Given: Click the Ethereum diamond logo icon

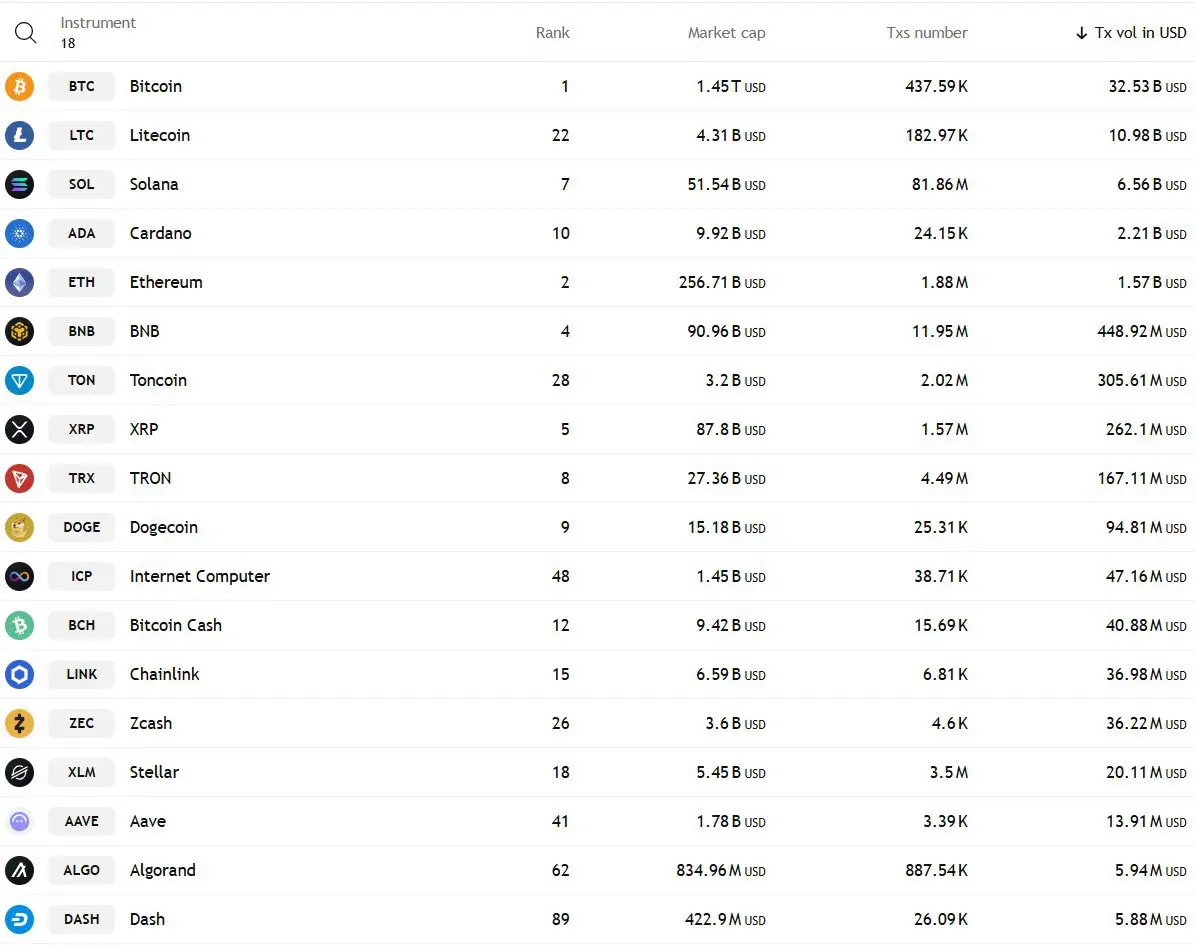Looking at the screenshot, I should (x=20, y=282).
